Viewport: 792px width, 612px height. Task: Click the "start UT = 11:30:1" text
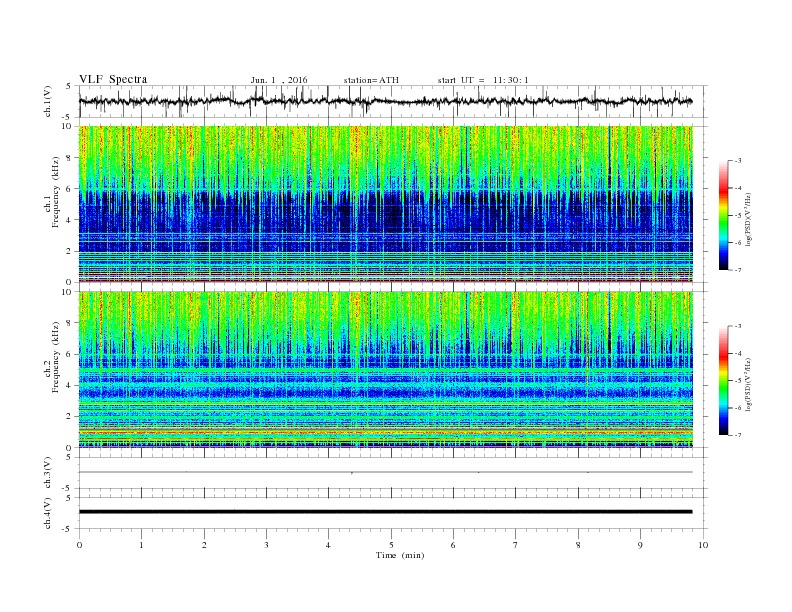click(483, 80)
